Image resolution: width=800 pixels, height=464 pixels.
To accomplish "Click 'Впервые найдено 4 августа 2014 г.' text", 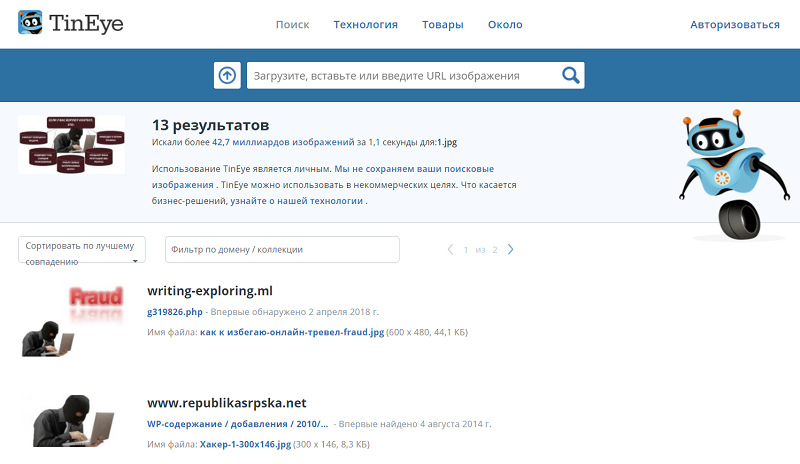I will (x=415, y=424).
